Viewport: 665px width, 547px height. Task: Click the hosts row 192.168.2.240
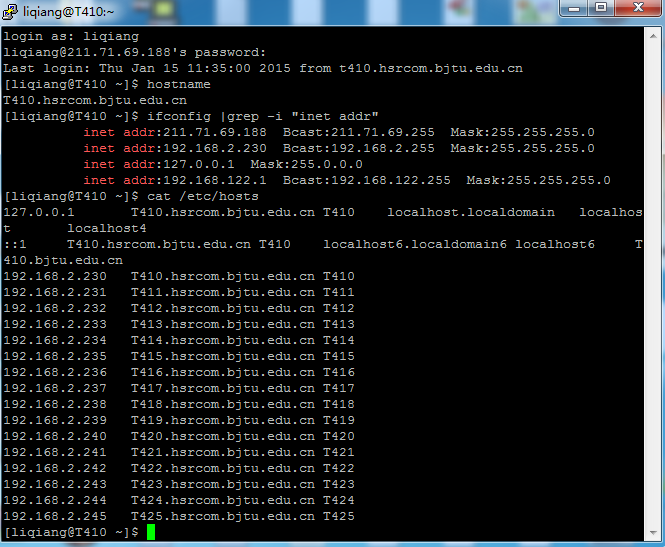[179, 436]
